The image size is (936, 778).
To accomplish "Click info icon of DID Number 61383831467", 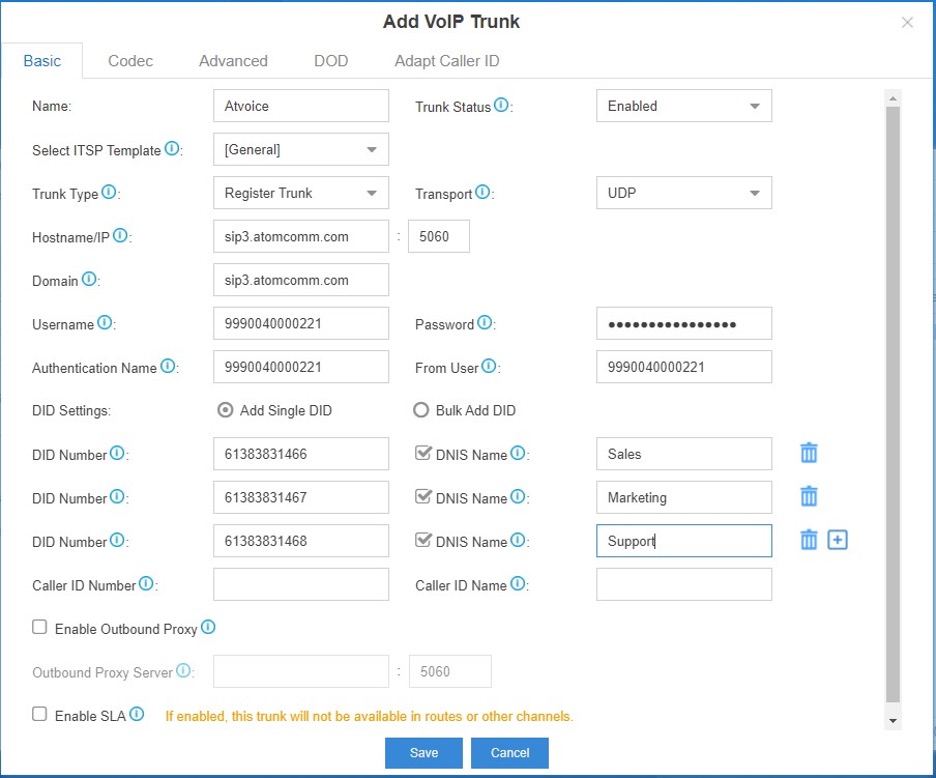I will pos(117,497).
